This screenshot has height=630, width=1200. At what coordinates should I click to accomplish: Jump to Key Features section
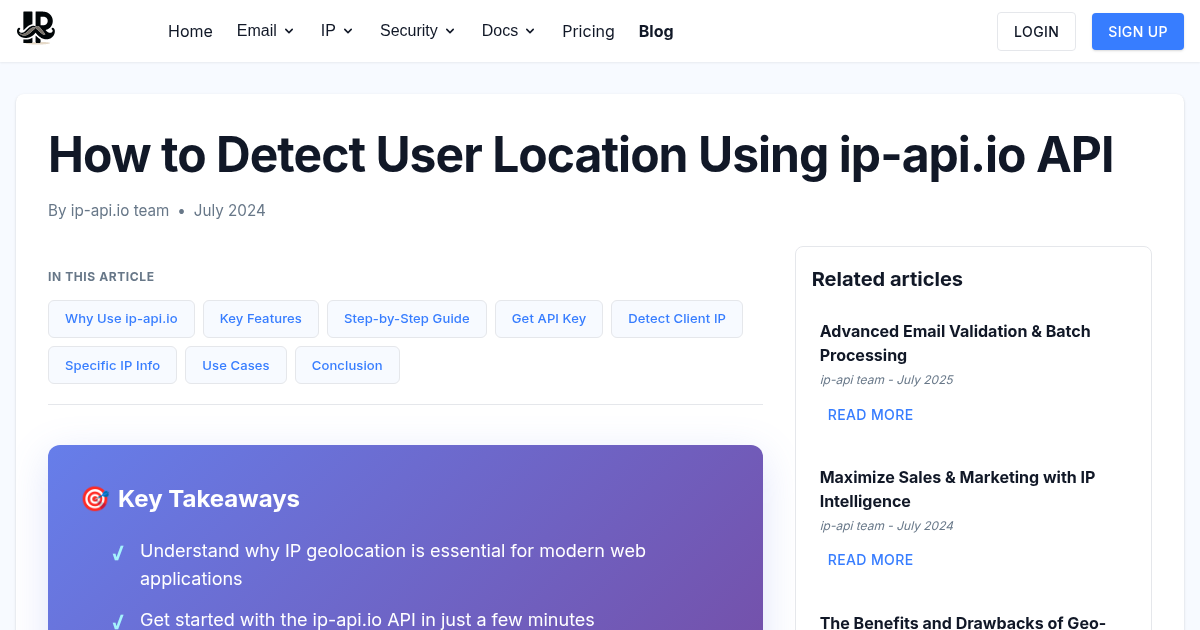point(261,319)
